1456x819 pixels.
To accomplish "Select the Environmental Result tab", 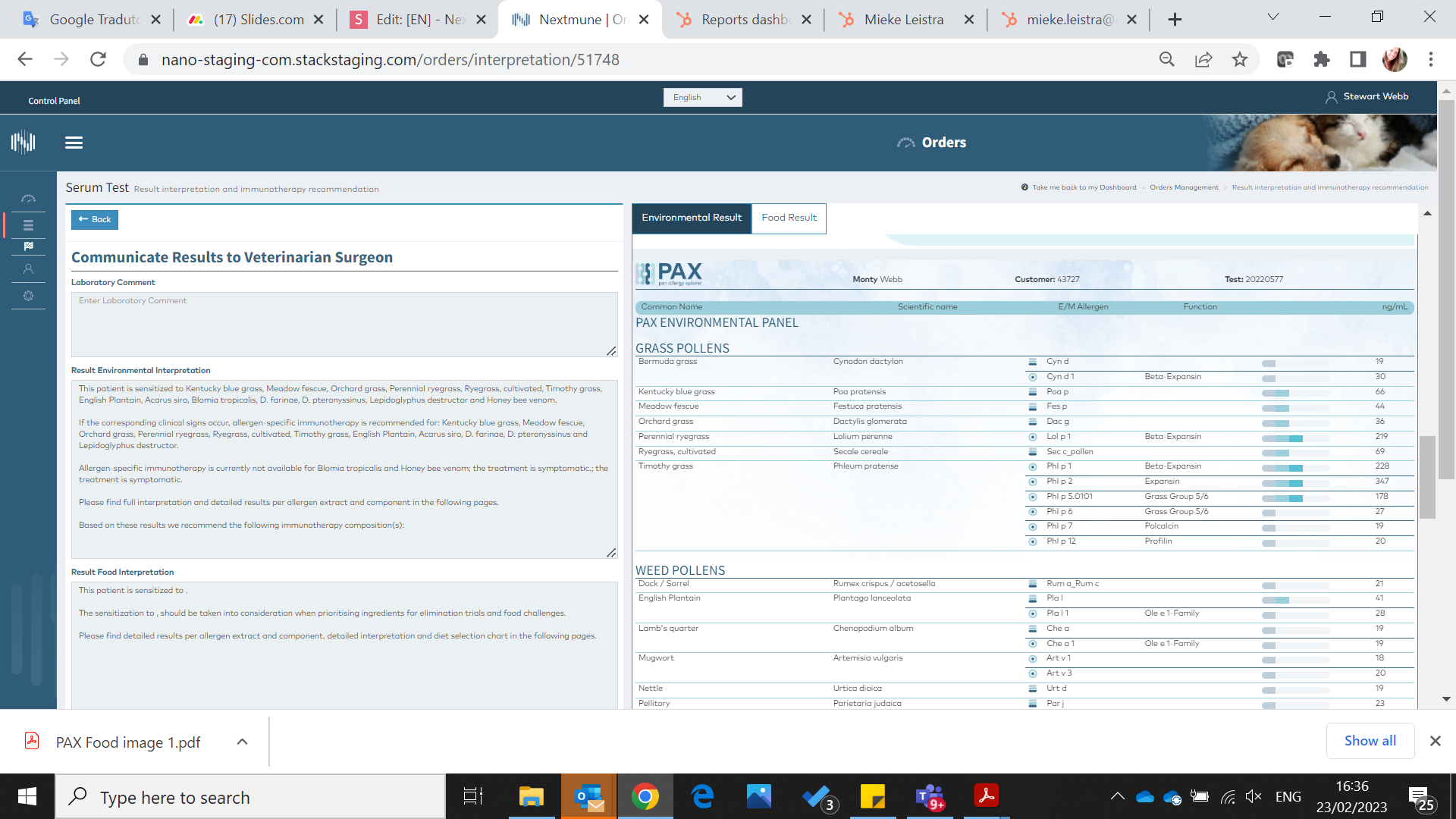I will tap(692, 218).
